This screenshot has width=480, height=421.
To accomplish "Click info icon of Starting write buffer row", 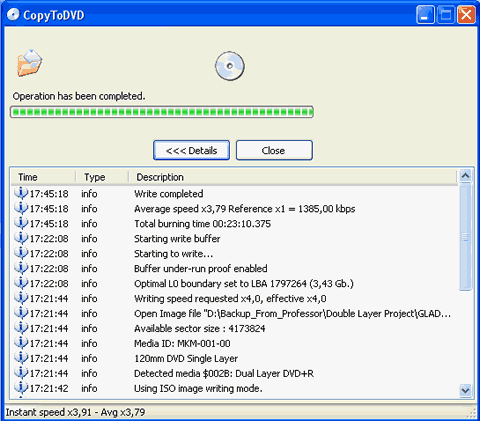I will point(21,238).
